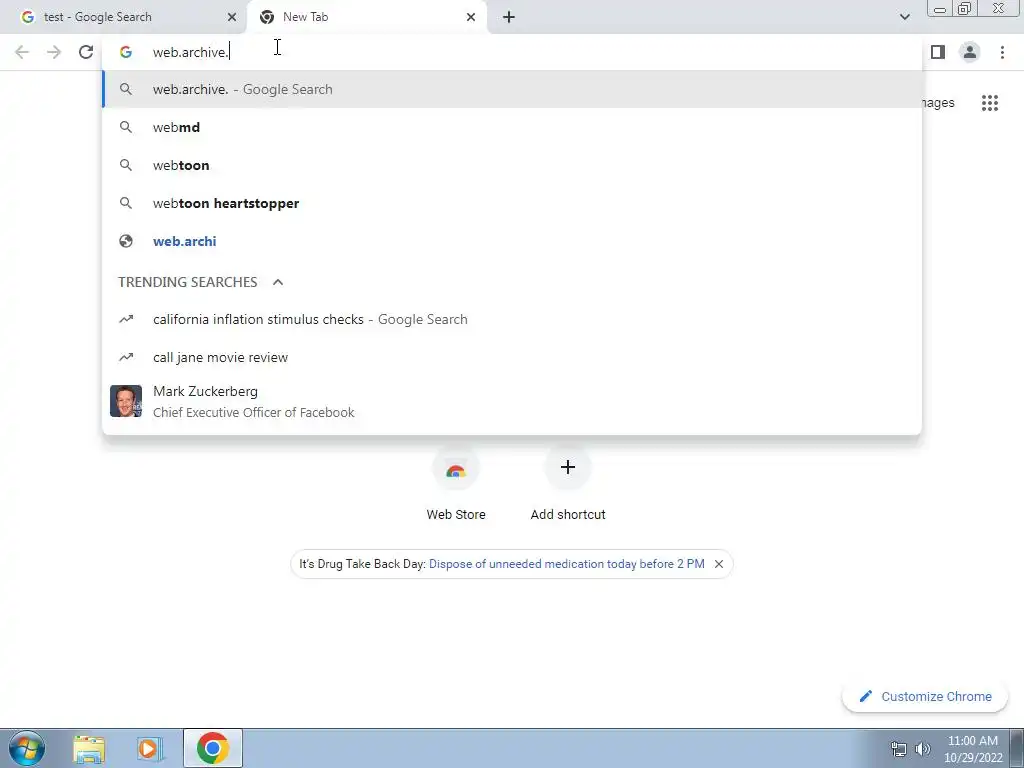
Task: Select california inflation stimulus checks trend
Action: click(512, 319)
